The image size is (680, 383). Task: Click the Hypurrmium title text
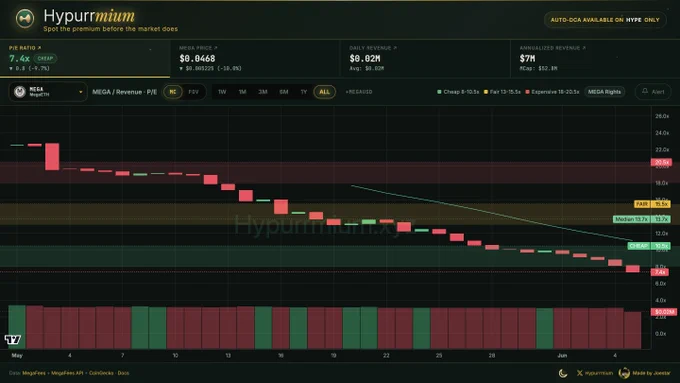pos(89,16)
